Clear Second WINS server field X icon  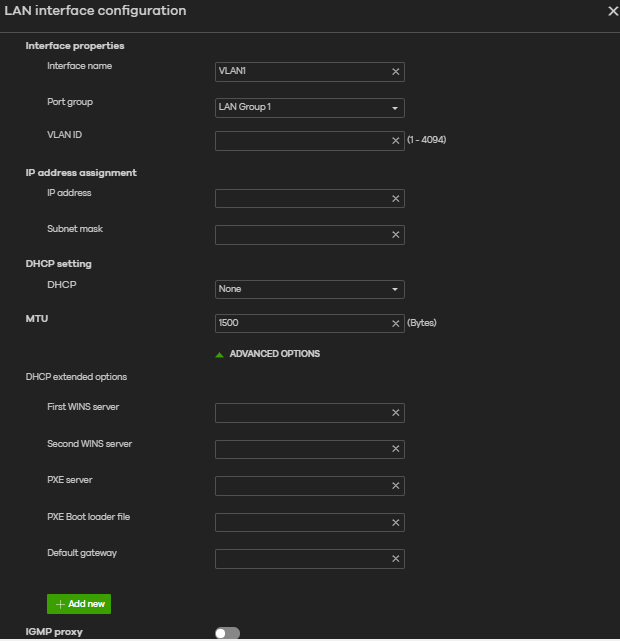pyautogui.click(x=395, y=449)
